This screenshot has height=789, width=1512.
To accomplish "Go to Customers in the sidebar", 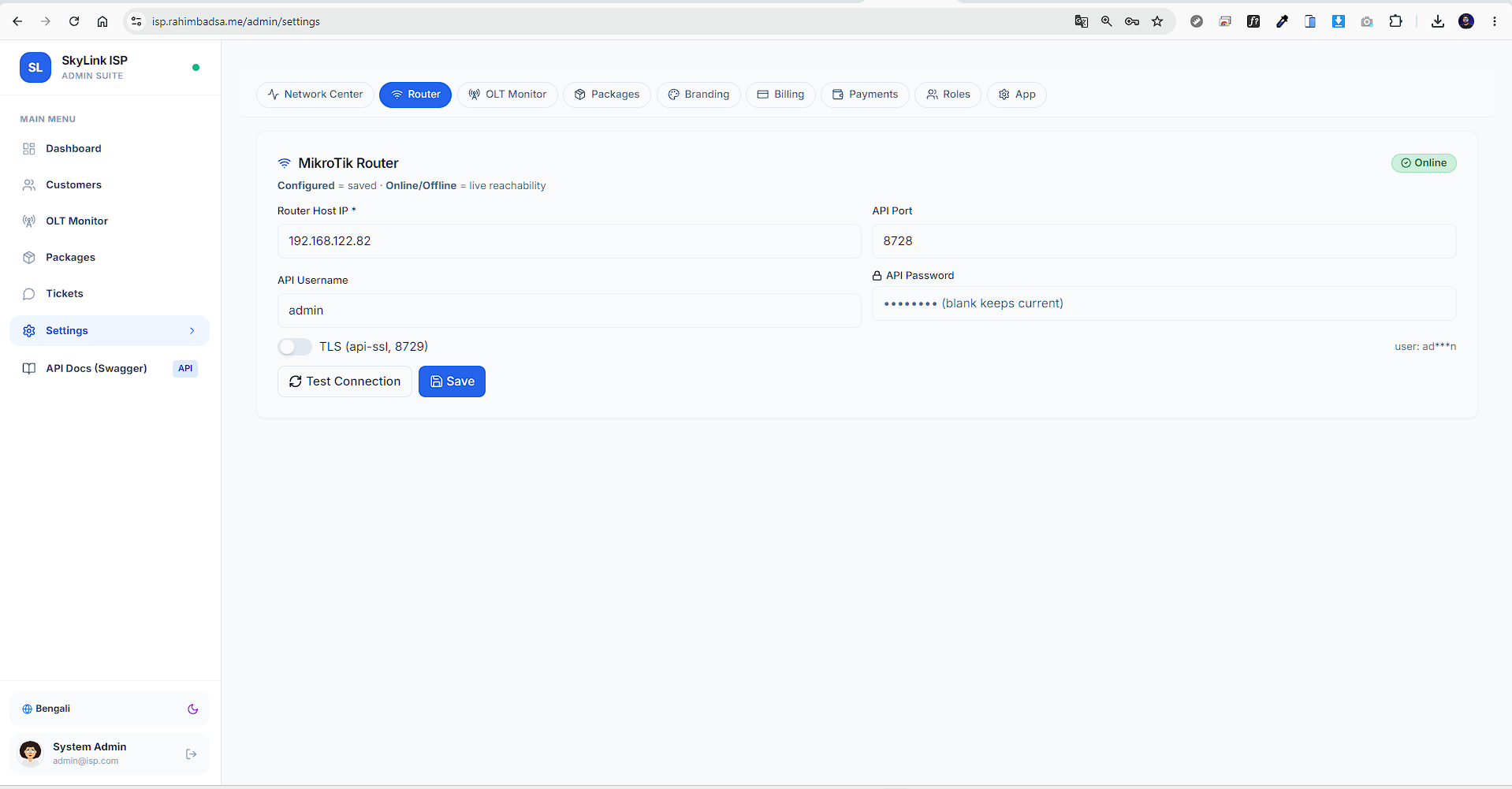I will [x=110, y=185].
